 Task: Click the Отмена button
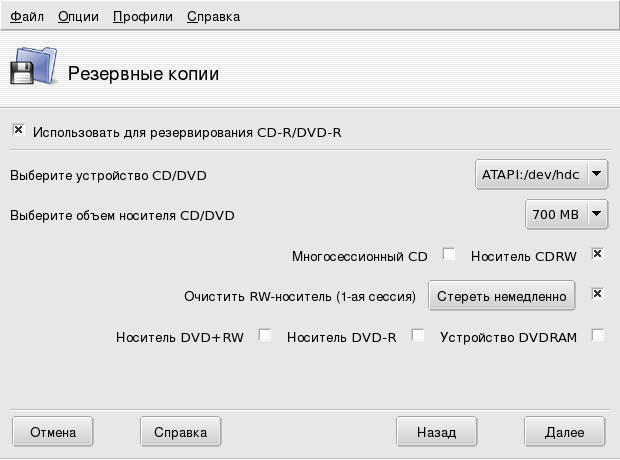point(53,432)
